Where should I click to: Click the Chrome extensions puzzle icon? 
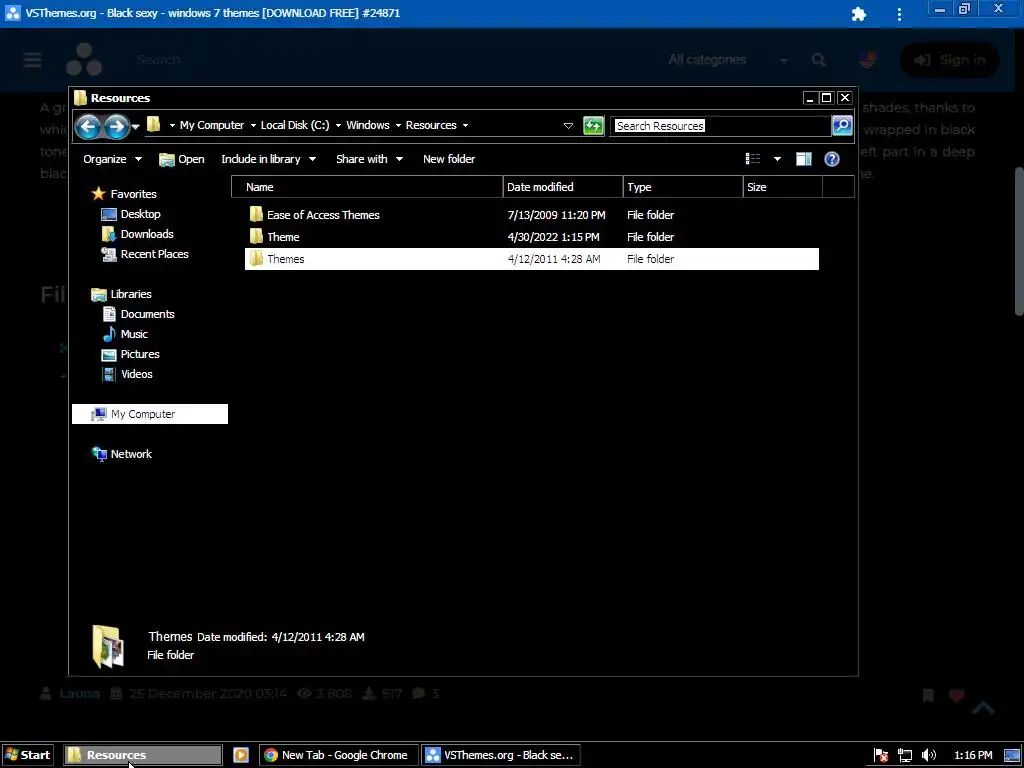click(x=859, y=14)
